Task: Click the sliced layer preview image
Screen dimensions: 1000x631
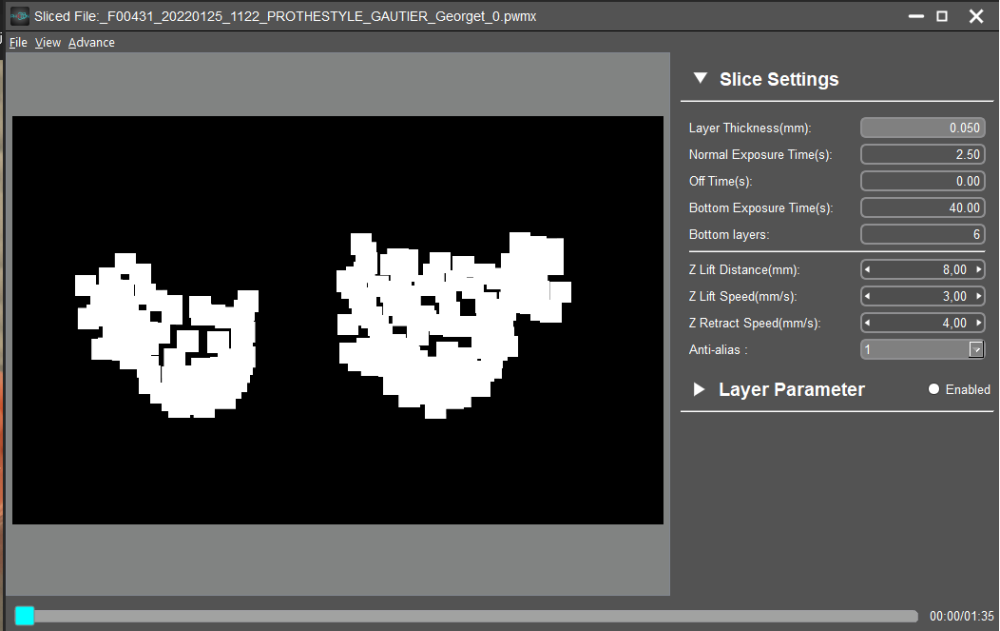Action: point(337,320)
